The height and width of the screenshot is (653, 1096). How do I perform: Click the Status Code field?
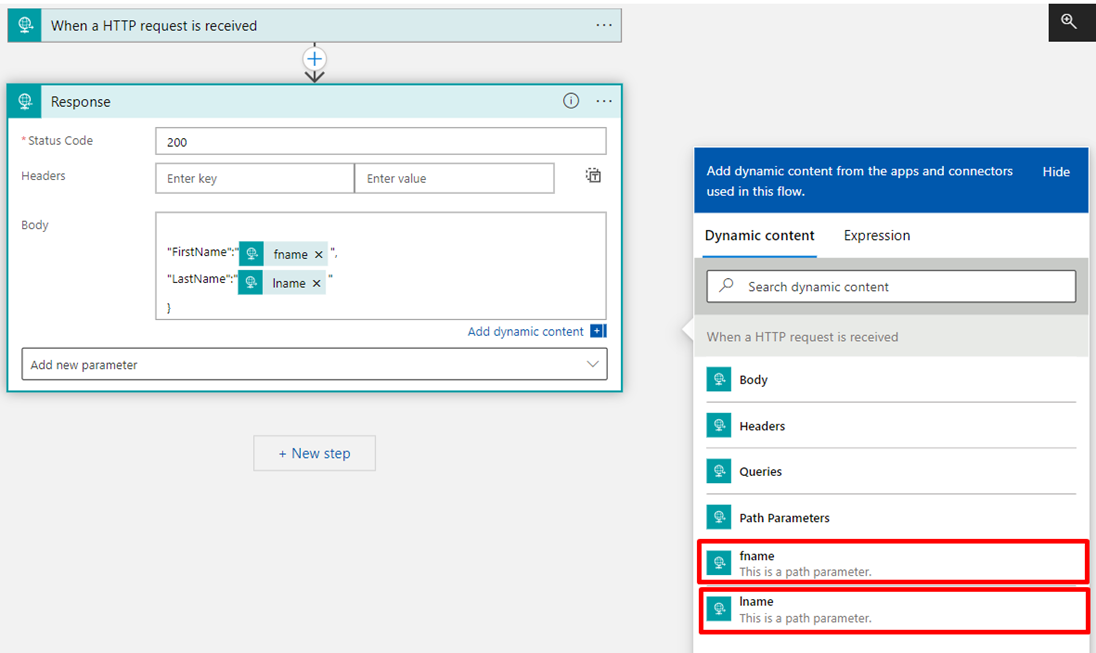point(380,142)
